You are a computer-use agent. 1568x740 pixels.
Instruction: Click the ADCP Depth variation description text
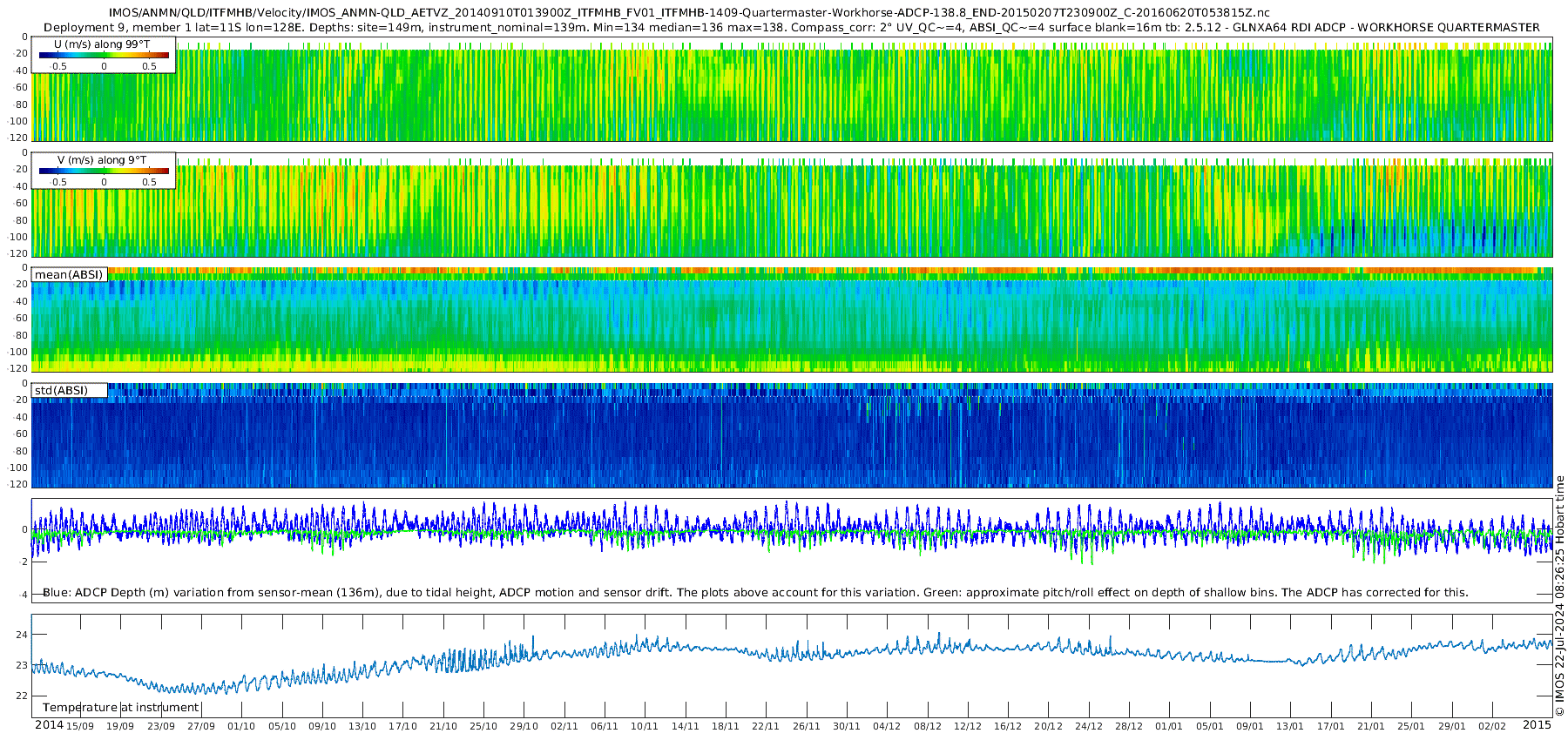coord(755,593)
